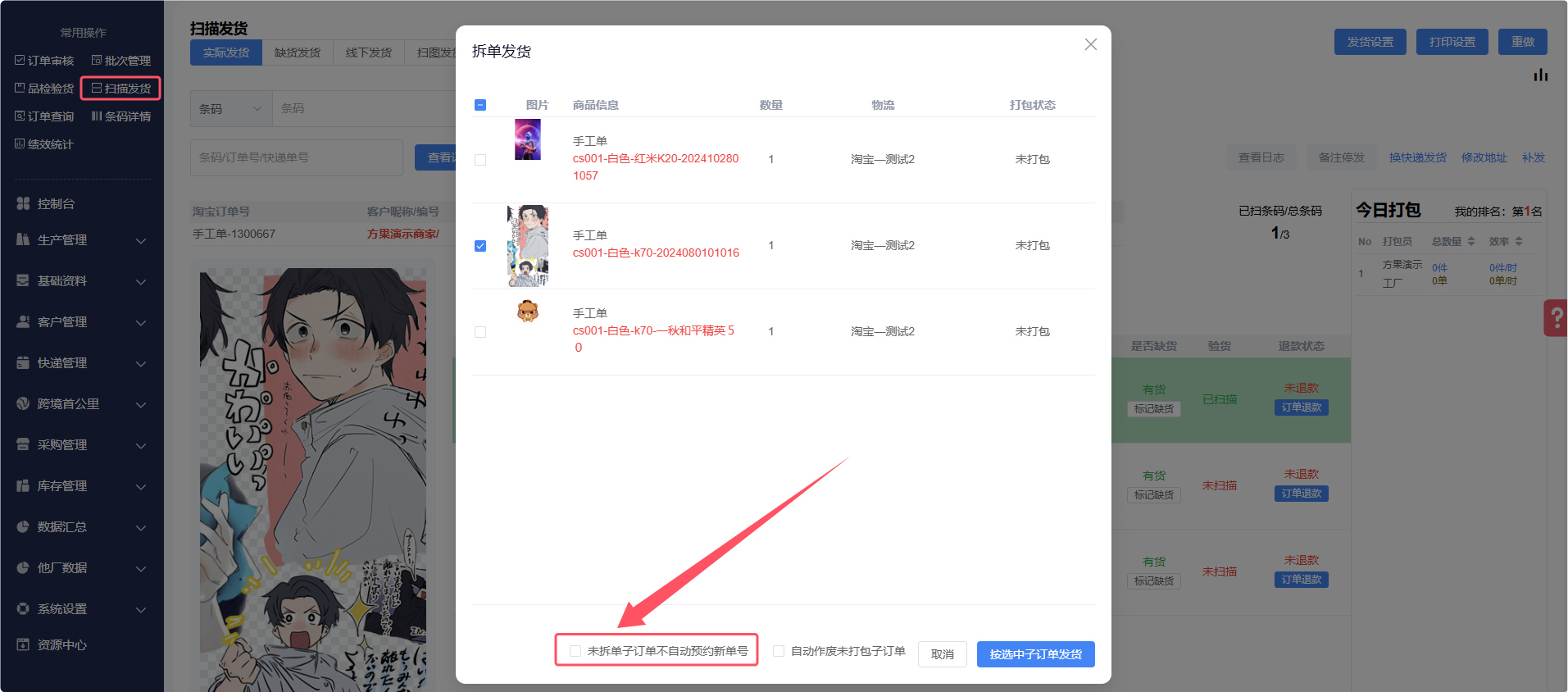Screen dimensions: 1568x692
Task: Uncheck the k70-2024080101016 item checkbox
Action: pyautogui.click(x=480, y=246)
